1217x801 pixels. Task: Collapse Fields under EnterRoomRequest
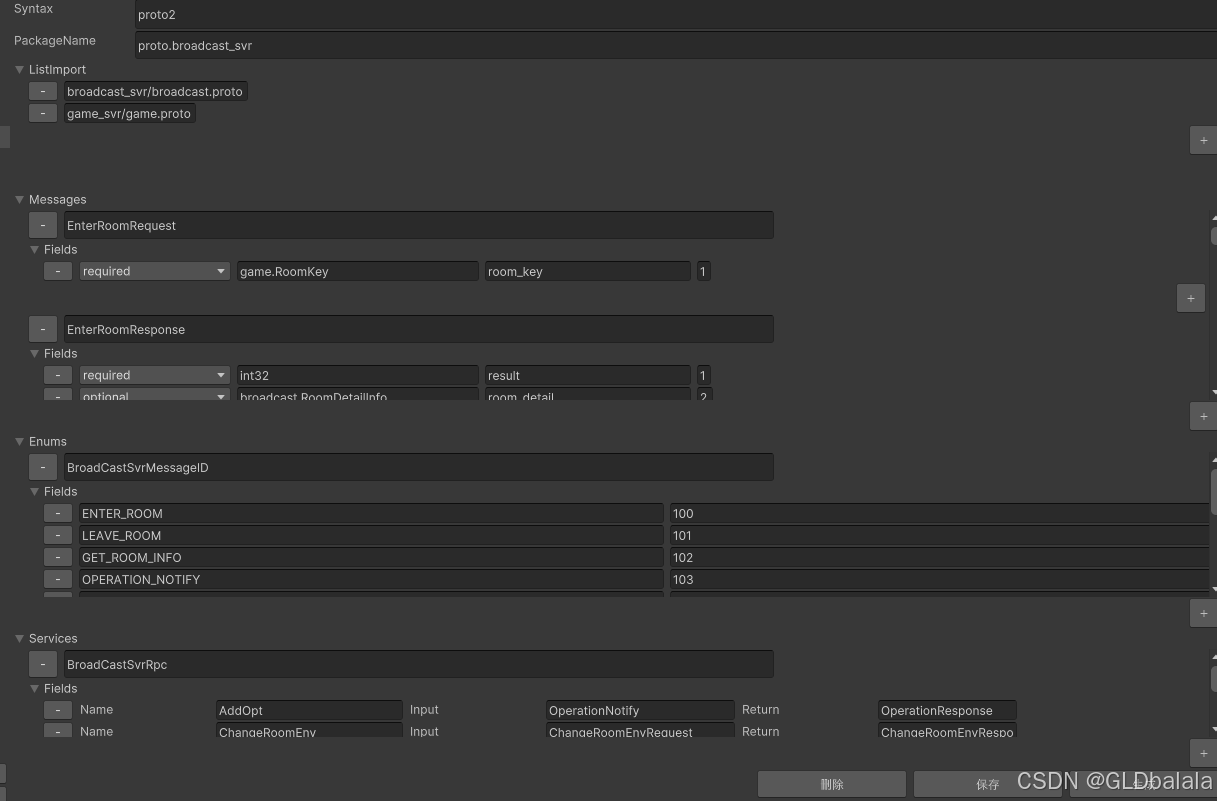(35, 250)
